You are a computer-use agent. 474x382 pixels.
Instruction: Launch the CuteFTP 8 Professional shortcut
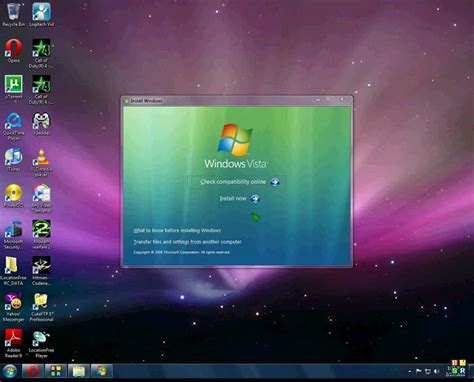[x=41, y=307]
